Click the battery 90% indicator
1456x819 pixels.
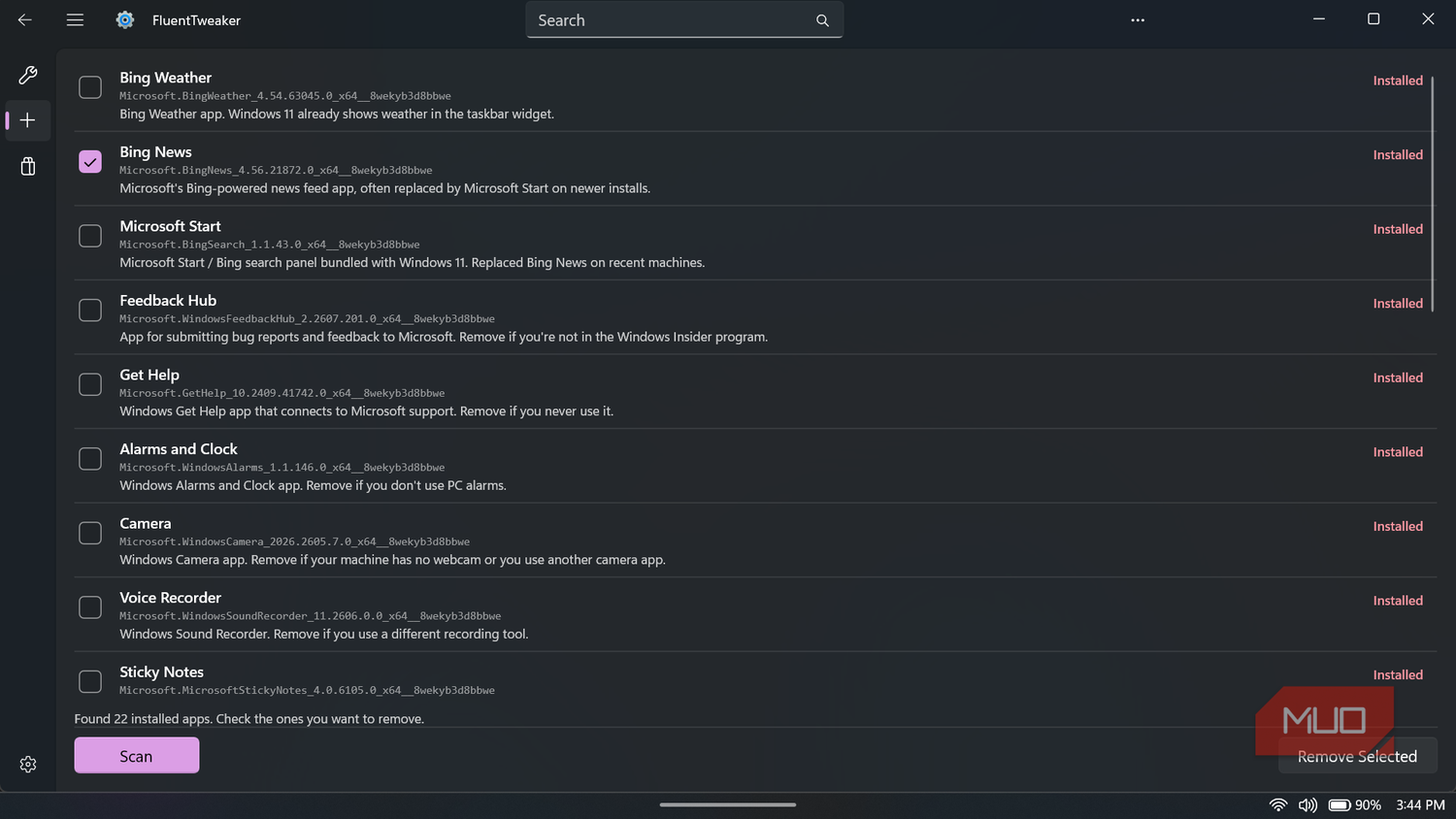(x=1355, y=804)
